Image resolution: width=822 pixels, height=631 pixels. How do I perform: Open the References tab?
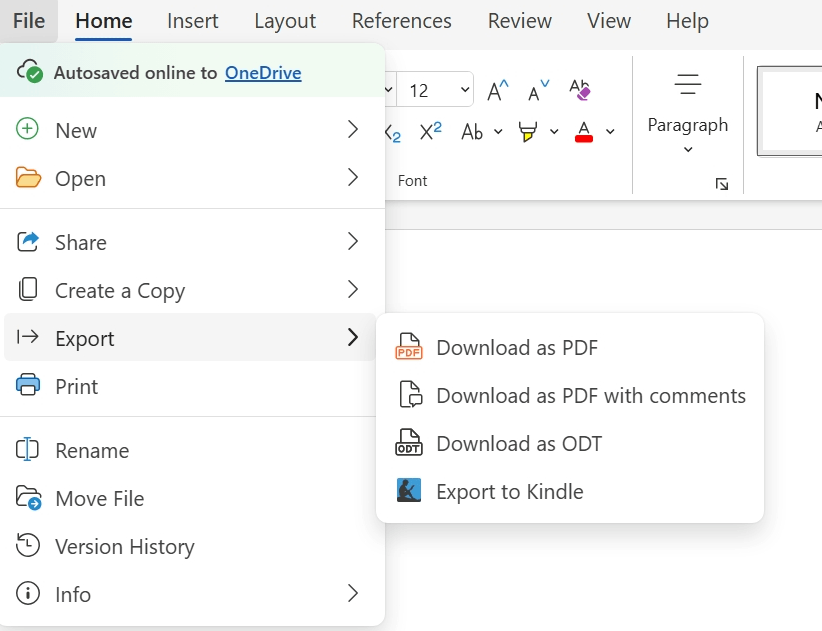click(401, 21)
